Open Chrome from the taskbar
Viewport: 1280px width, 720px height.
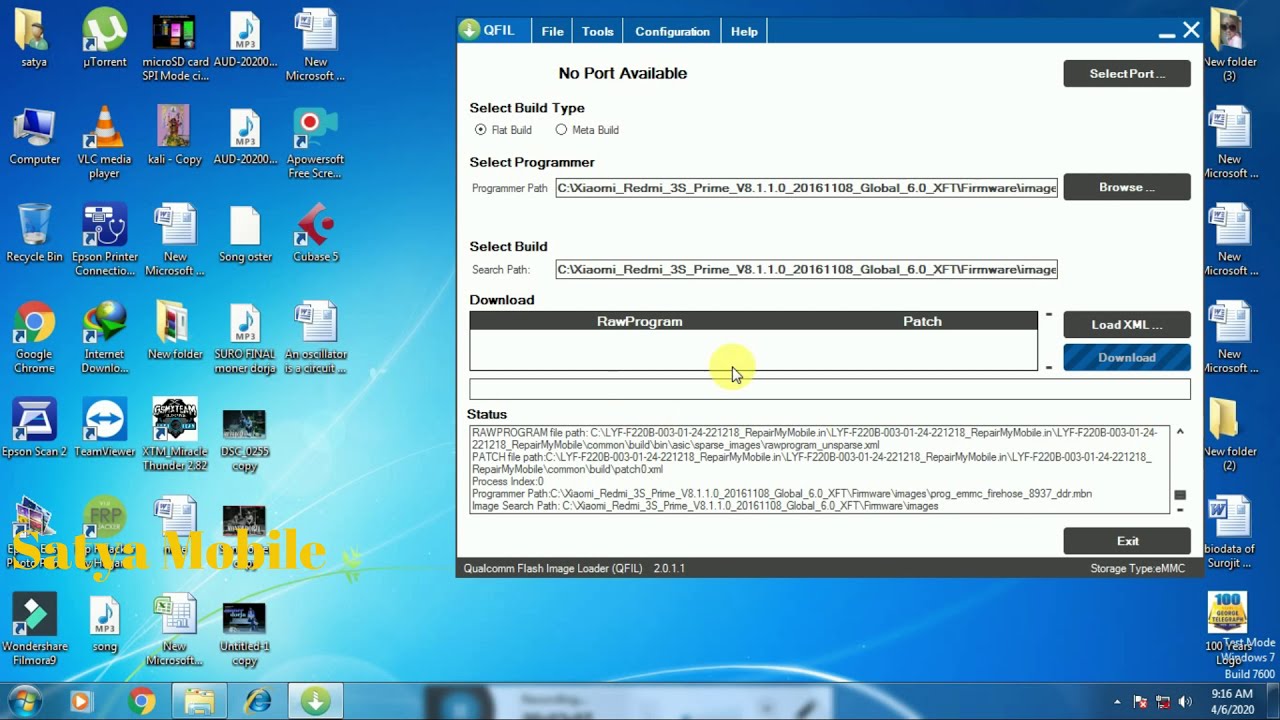pos(142,702)
